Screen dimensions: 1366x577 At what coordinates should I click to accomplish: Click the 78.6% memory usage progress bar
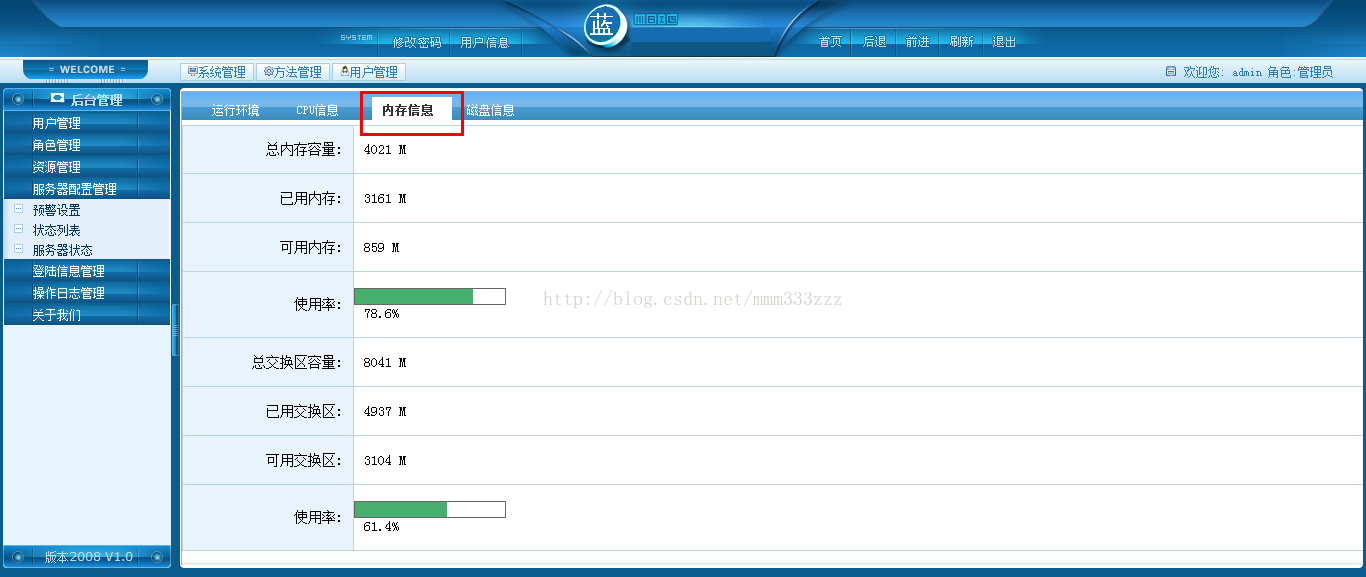click(x=430, y=296)
